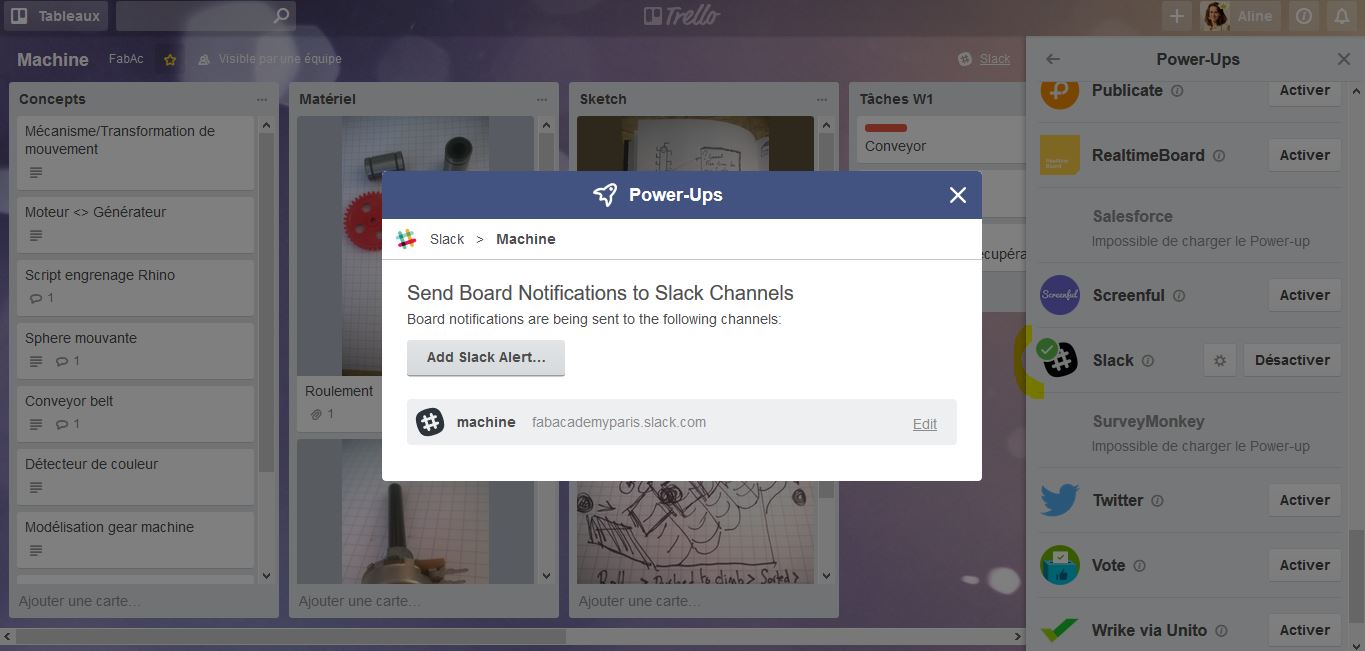Viewport: 1365px width, 651px height.
Task: Click the Slack power-up logo in panel
Action: pos(1060,360)
